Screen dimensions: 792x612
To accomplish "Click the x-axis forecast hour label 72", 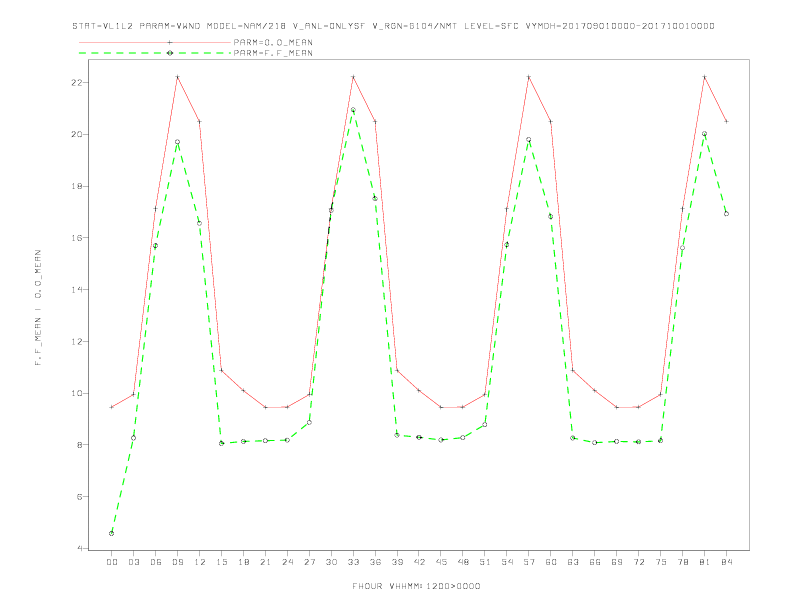I will click(x=639, y=562).
